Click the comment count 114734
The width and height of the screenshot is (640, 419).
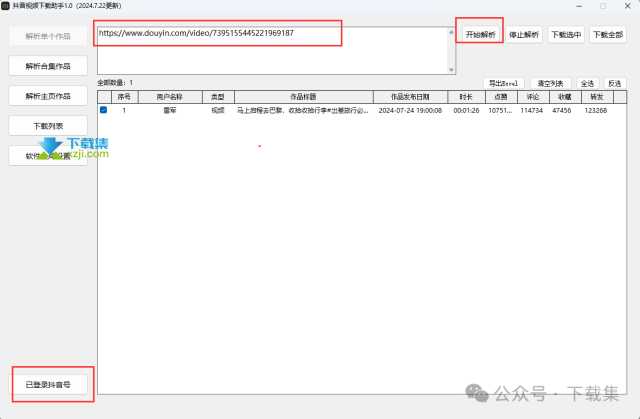(531, 111)
